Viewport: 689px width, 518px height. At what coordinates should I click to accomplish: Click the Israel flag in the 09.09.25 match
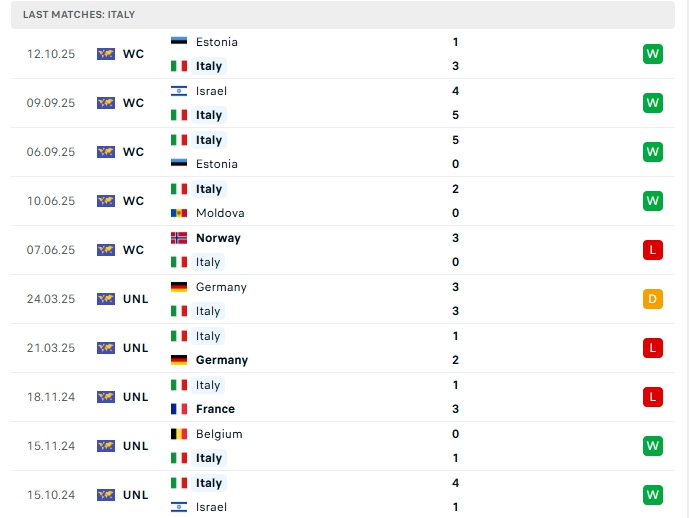click(x=179, y=91)
